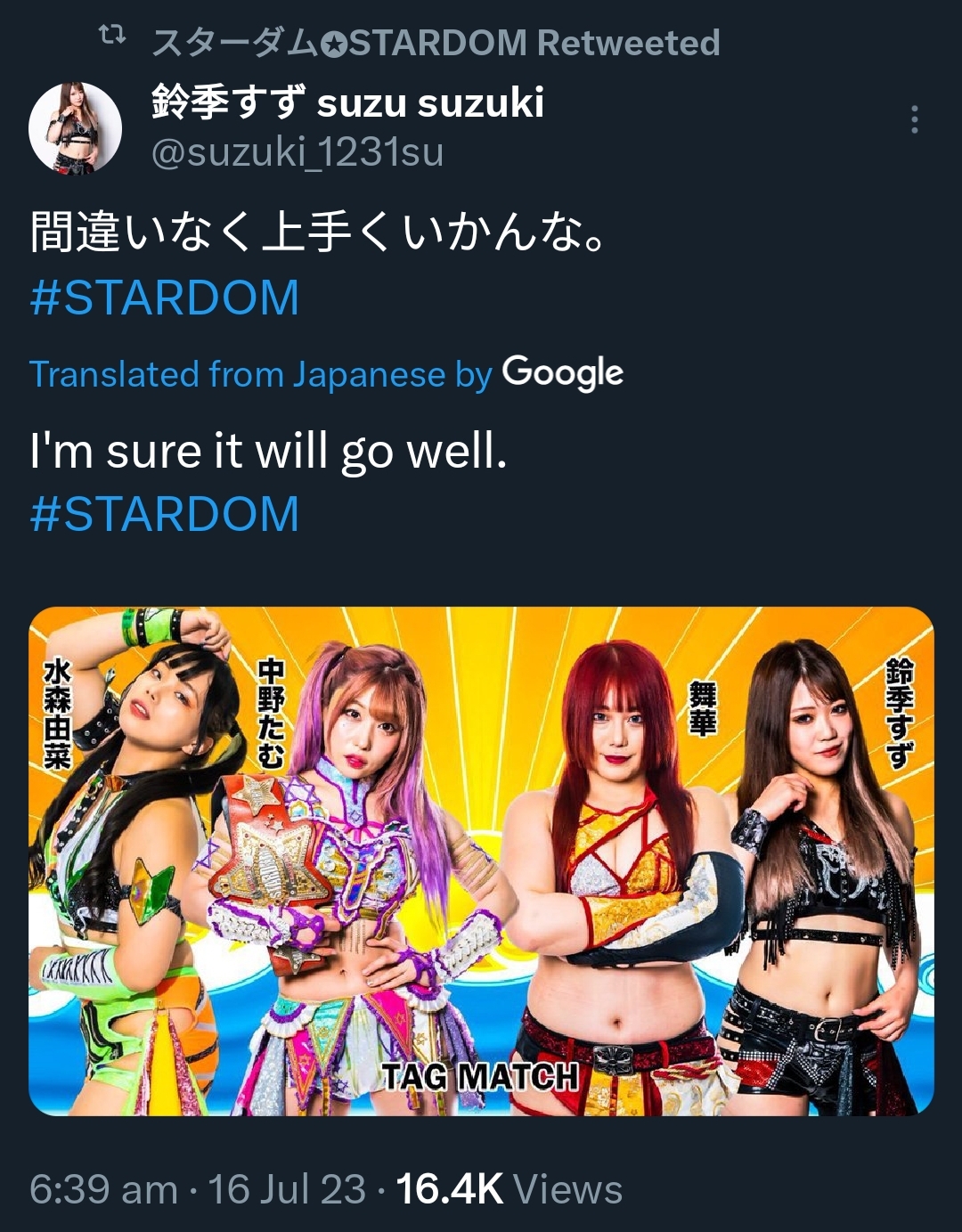Tap the TAG MATCH caption in the image
The width and height of the screenshot is (962, 1232).
480,1076
